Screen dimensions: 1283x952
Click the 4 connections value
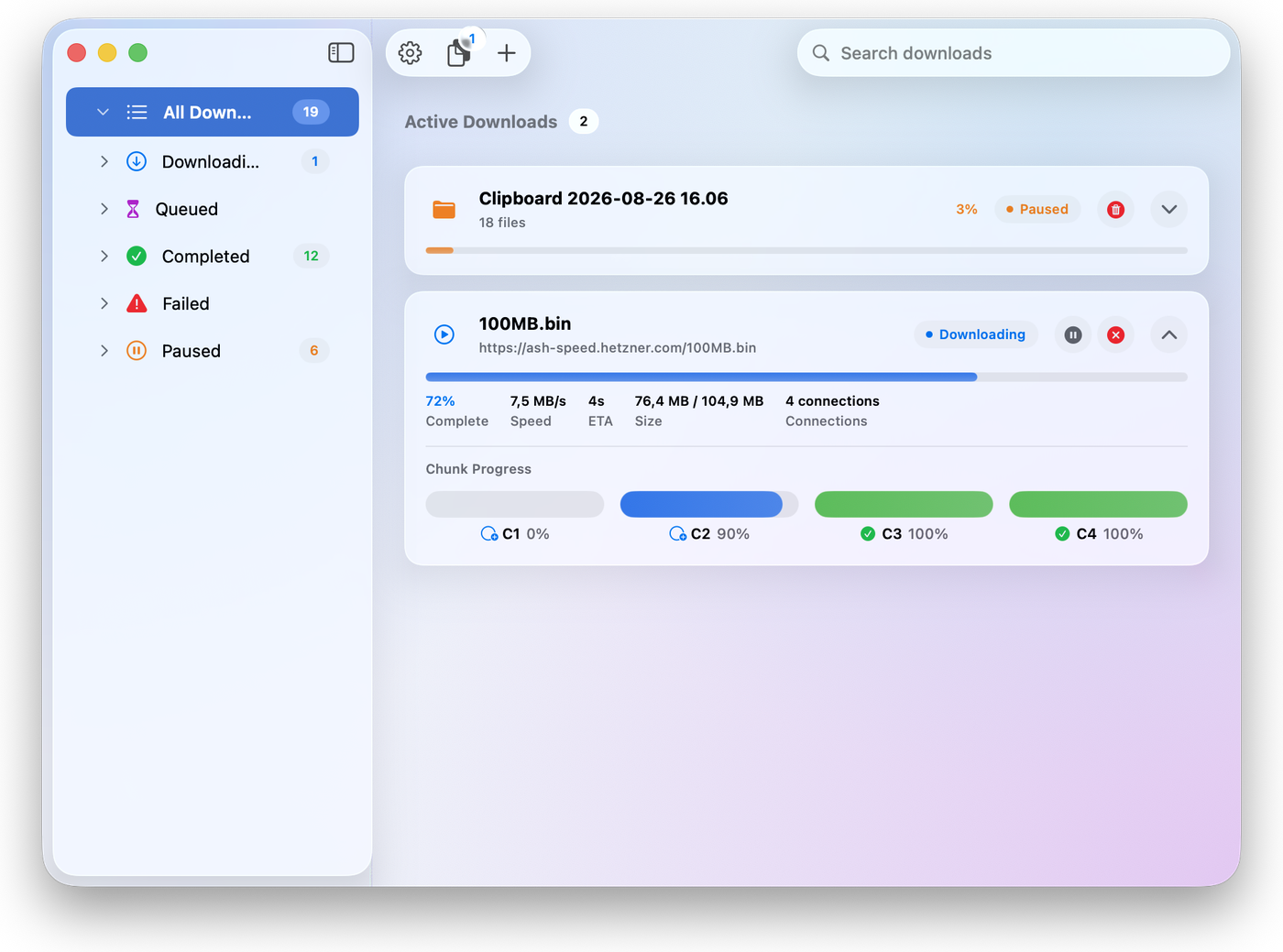pos(832,401)
